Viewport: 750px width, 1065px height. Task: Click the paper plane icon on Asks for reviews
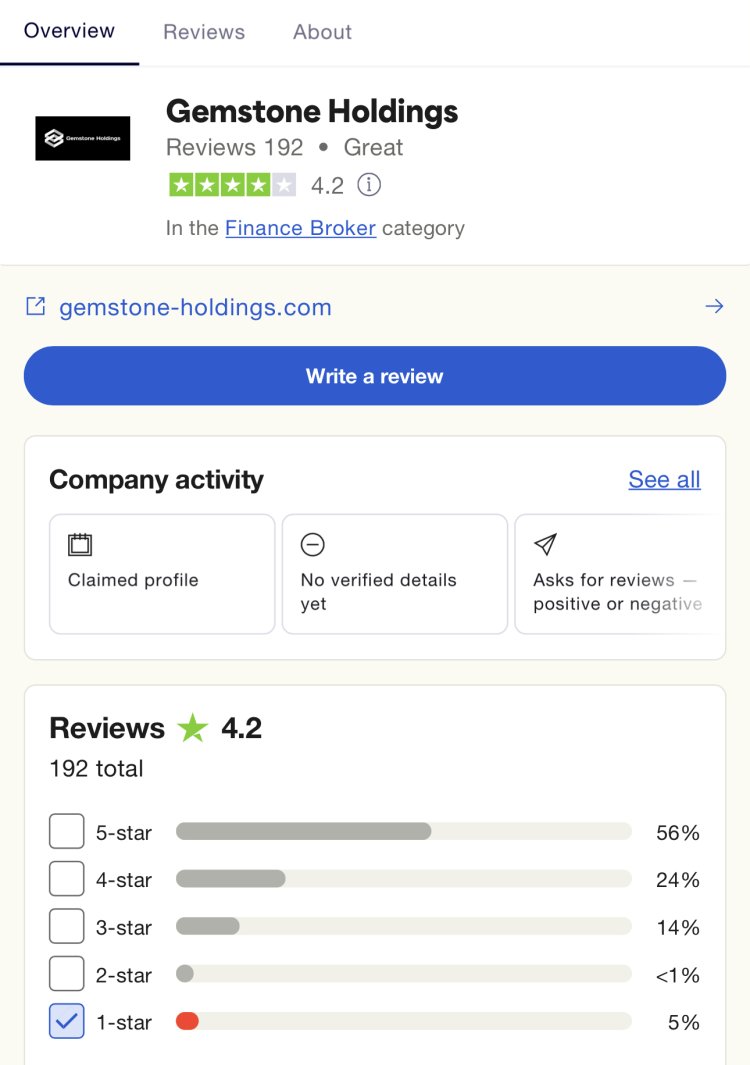545,545
